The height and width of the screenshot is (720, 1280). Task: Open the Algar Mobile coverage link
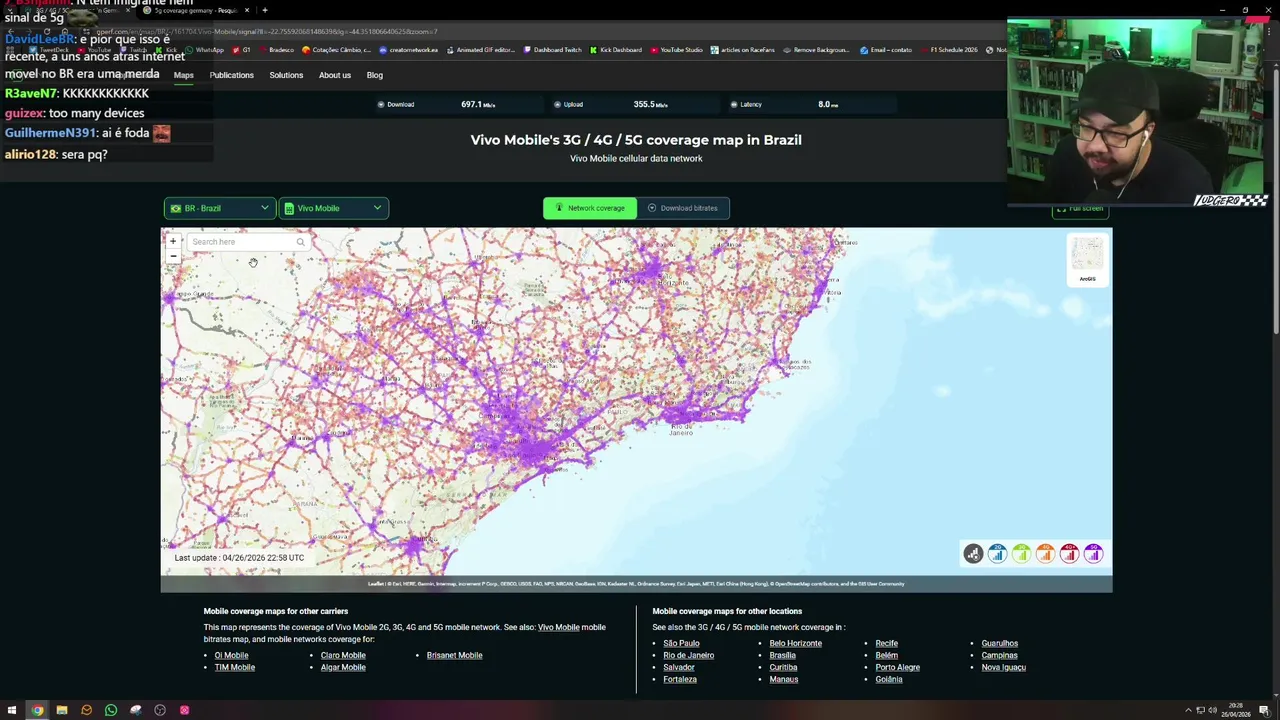[343, 667]
